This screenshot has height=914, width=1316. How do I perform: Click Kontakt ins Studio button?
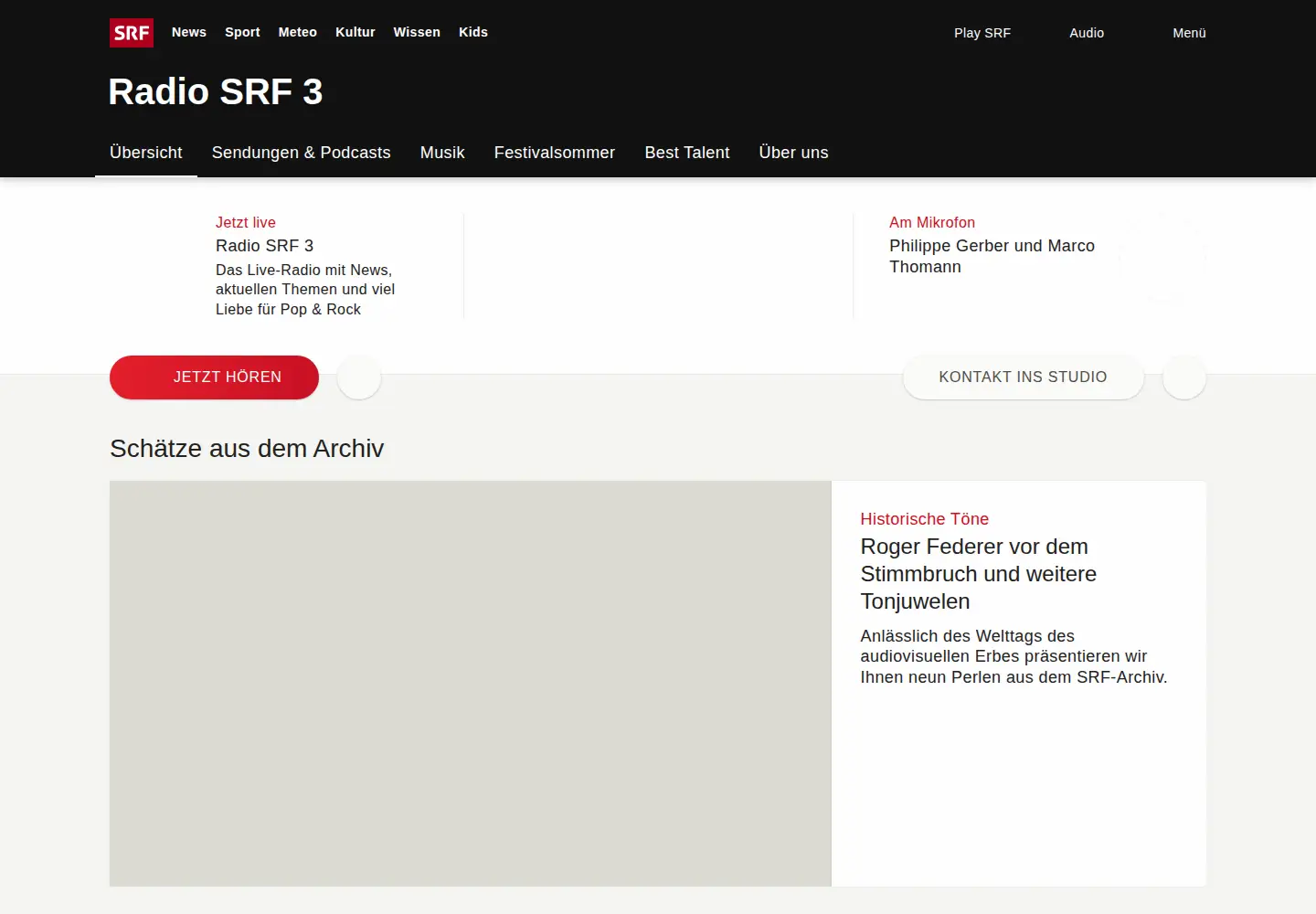(x=1024, y=377)
